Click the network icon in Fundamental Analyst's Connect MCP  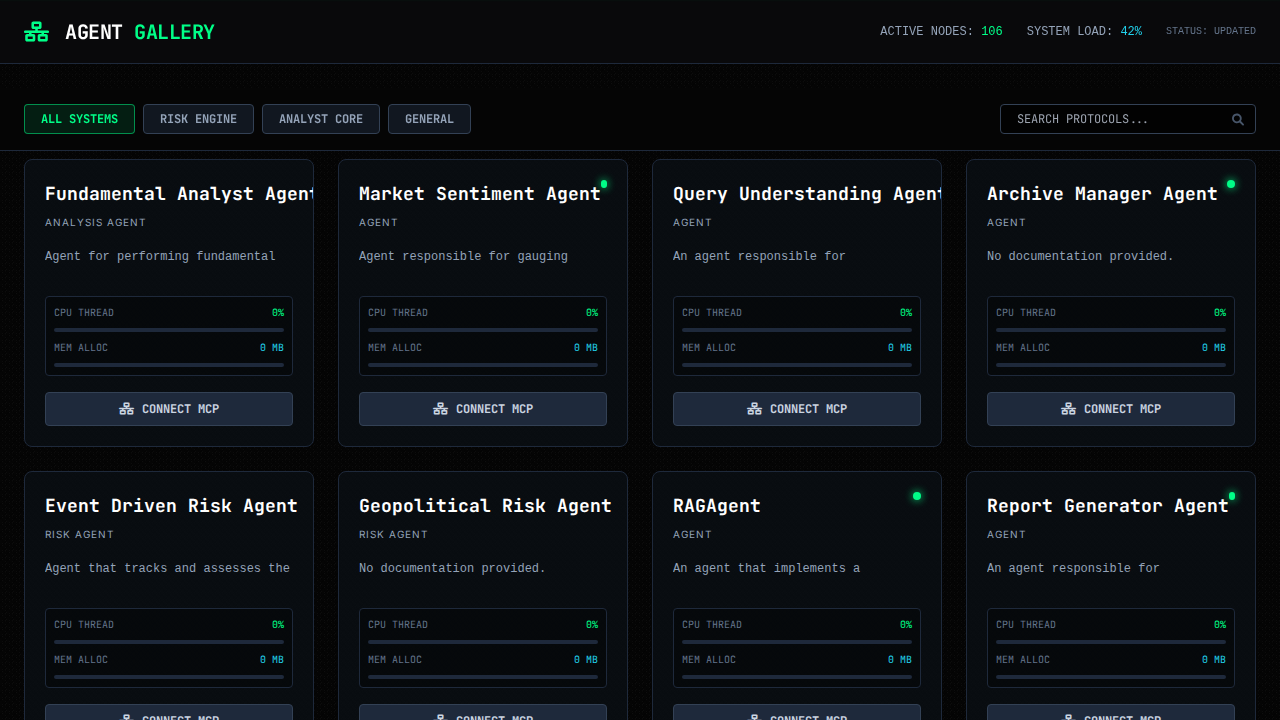tap(127, 409)
